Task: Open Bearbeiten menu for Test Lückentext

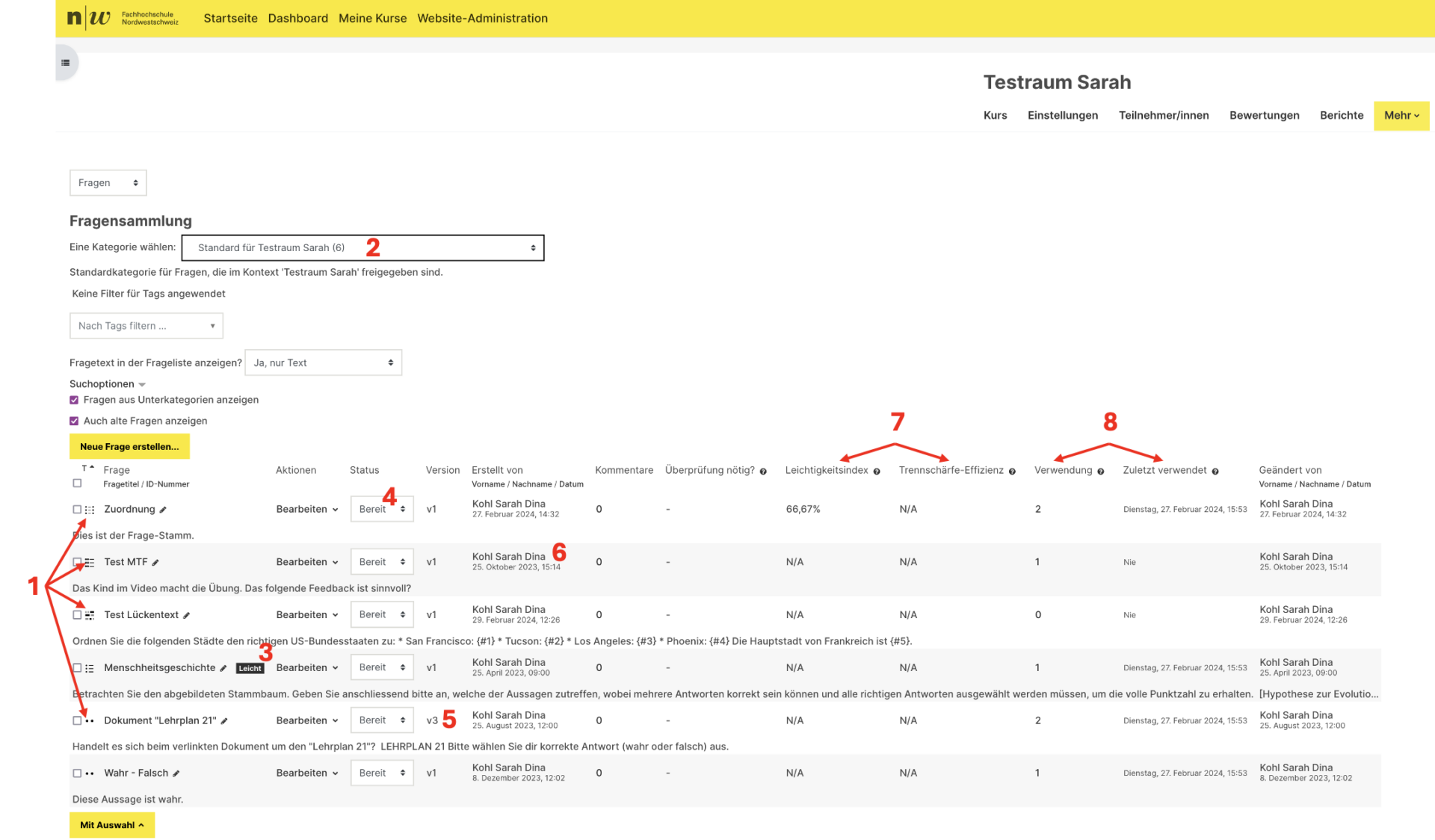Action: coord(307,614)
